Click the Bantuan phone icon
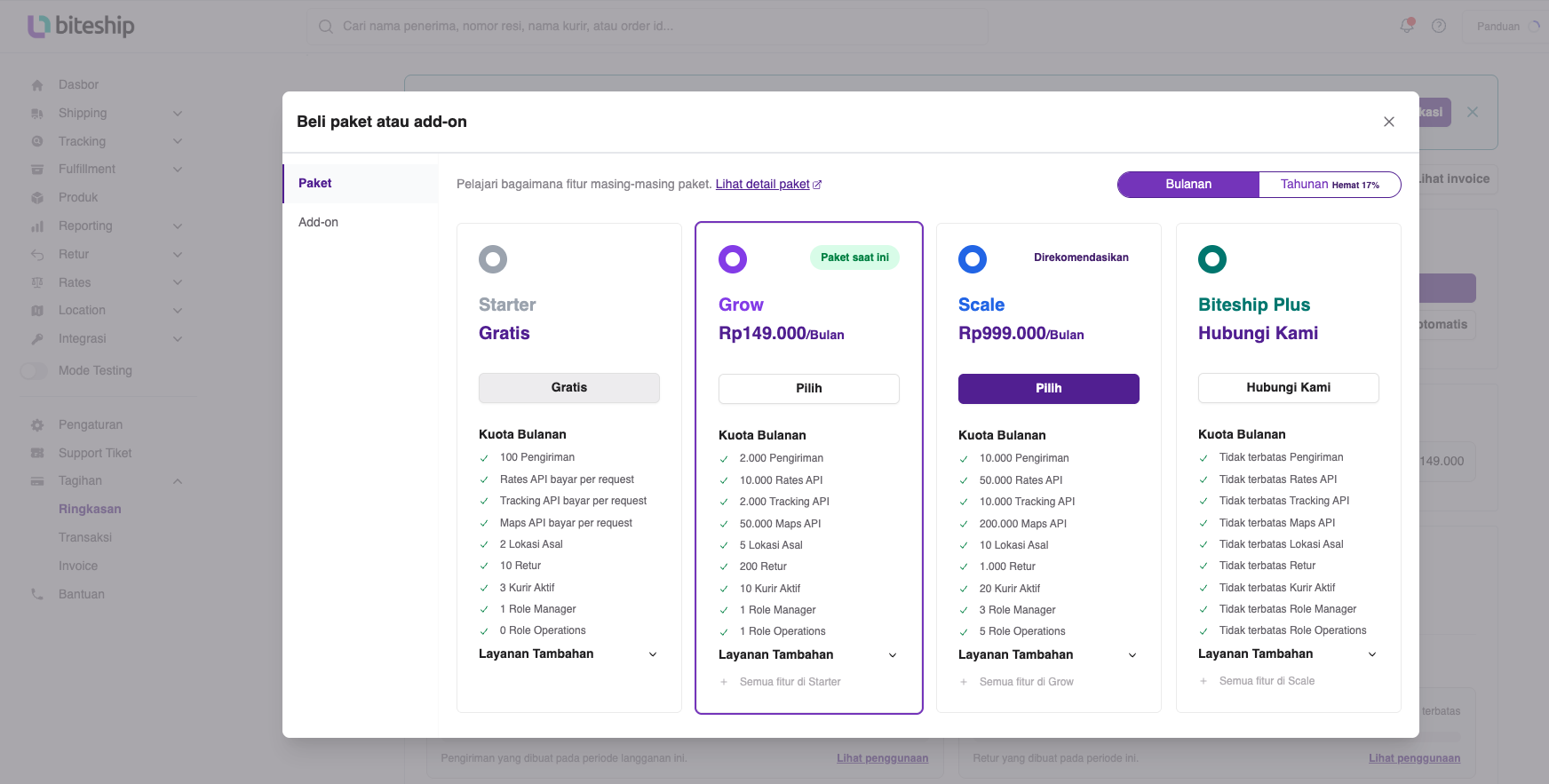 point(37,594)
